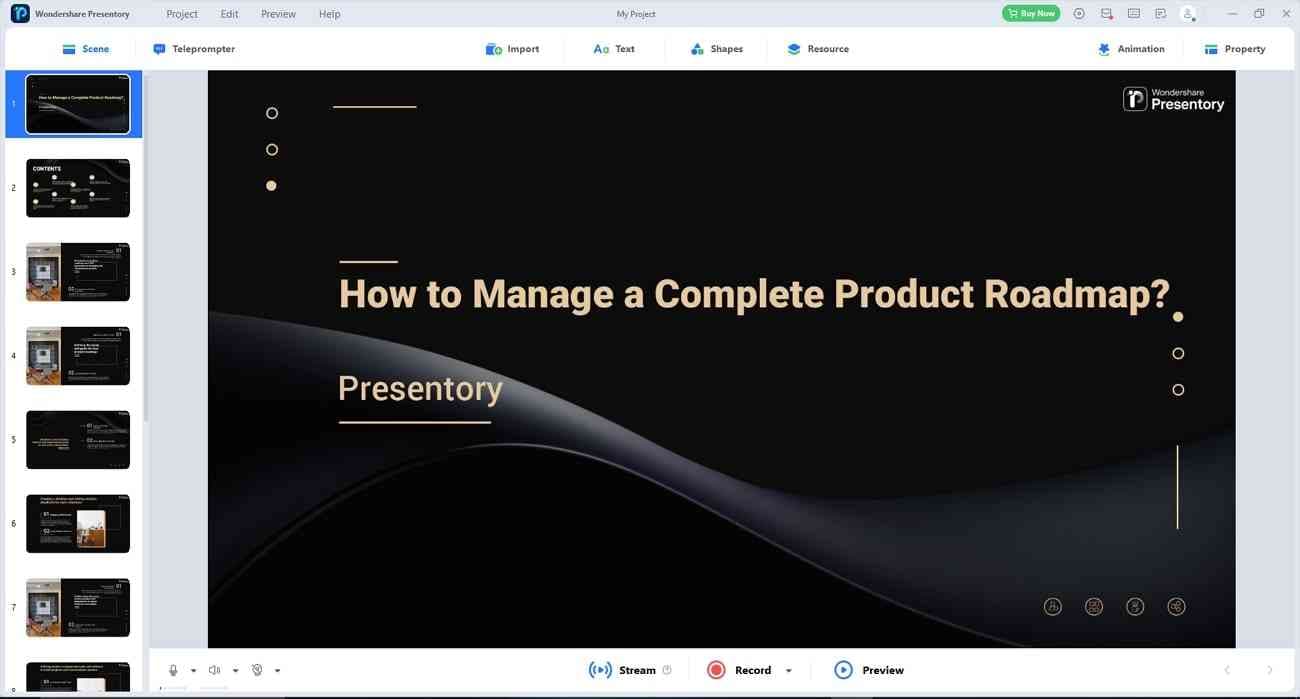Open the Property panel

point(1235,49)
